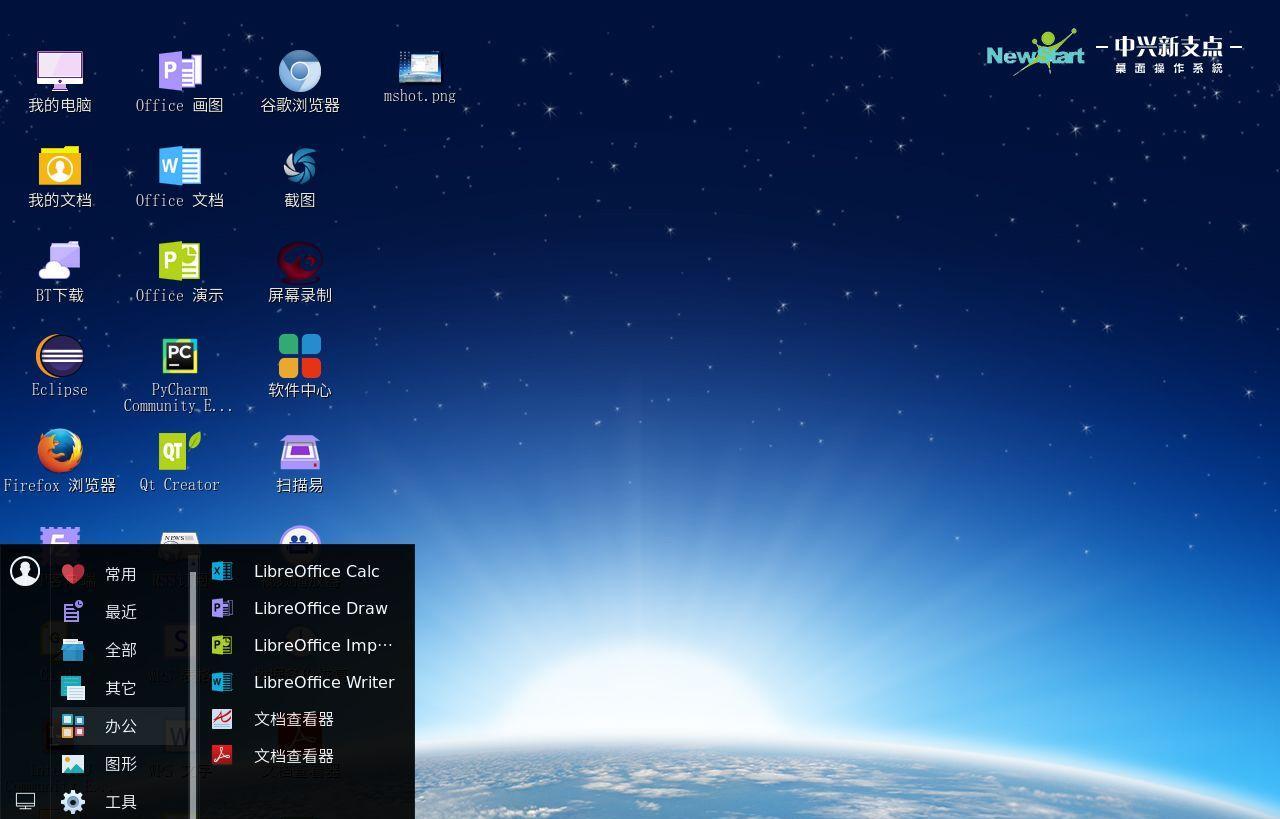Launch the 屏幕录制 screen recorder icon
1280x819 pixels.
(300, 272)
